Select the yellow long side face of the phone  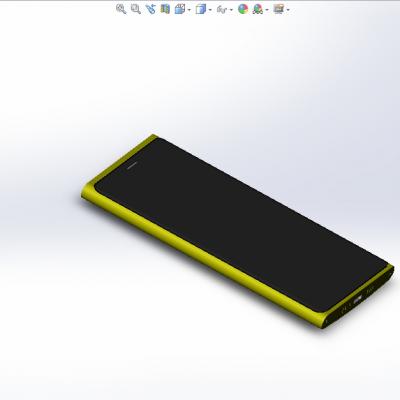pos(200,253)
